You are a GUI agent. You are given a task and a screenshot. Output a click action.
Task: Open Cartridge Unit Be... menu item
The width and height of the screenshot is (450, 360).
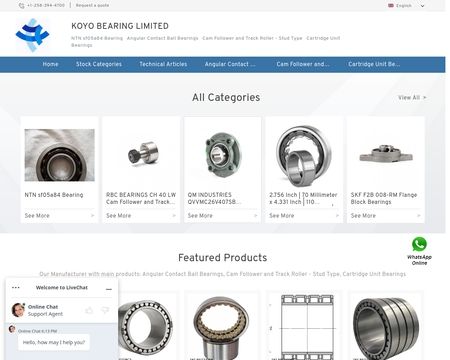pos(374,64)
